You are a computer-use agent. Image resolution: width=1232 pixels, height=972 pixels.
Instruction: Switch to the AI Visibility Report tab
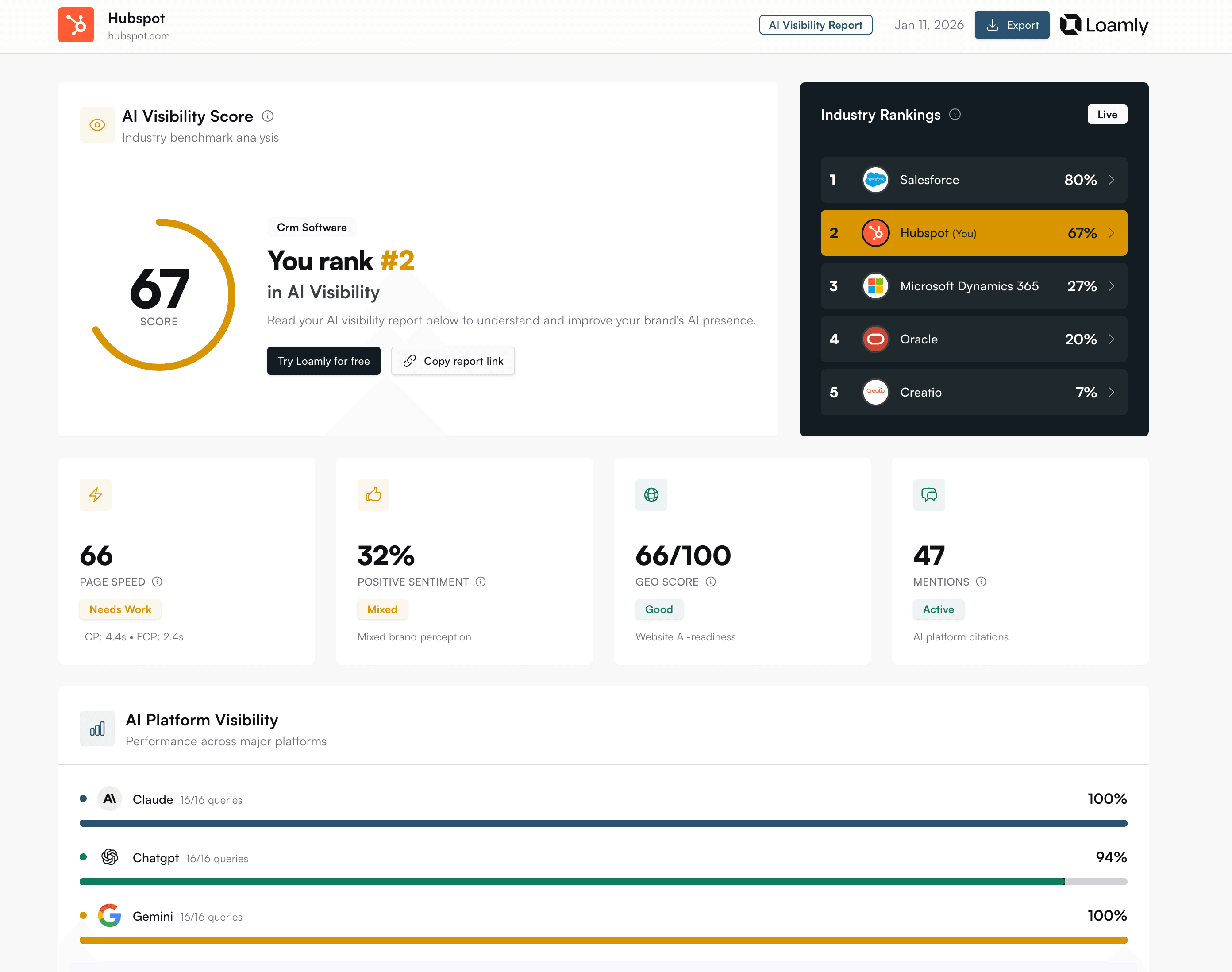[815, 24]
